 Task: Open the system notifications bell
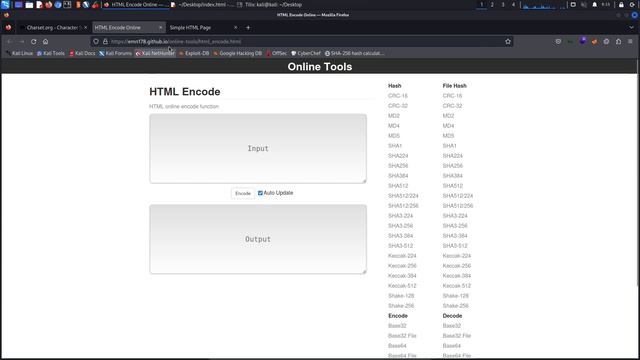click(x=594, y=5)
